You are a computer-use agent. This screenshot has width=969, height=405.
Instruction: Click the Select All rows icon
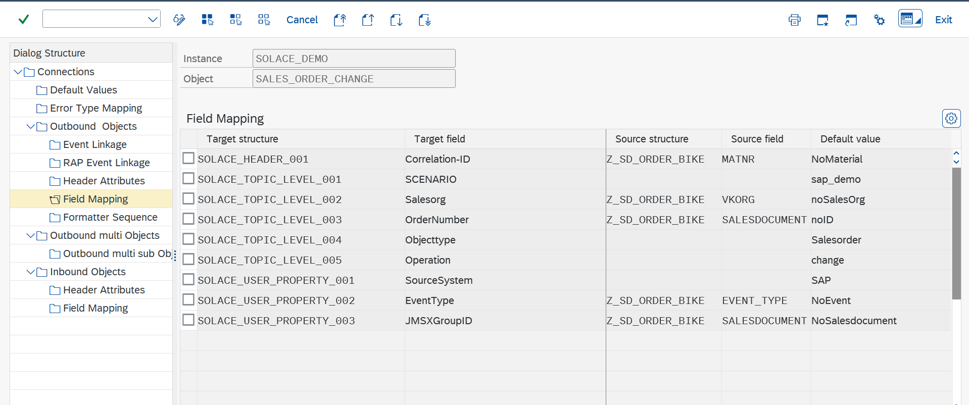tap(208, 19)
